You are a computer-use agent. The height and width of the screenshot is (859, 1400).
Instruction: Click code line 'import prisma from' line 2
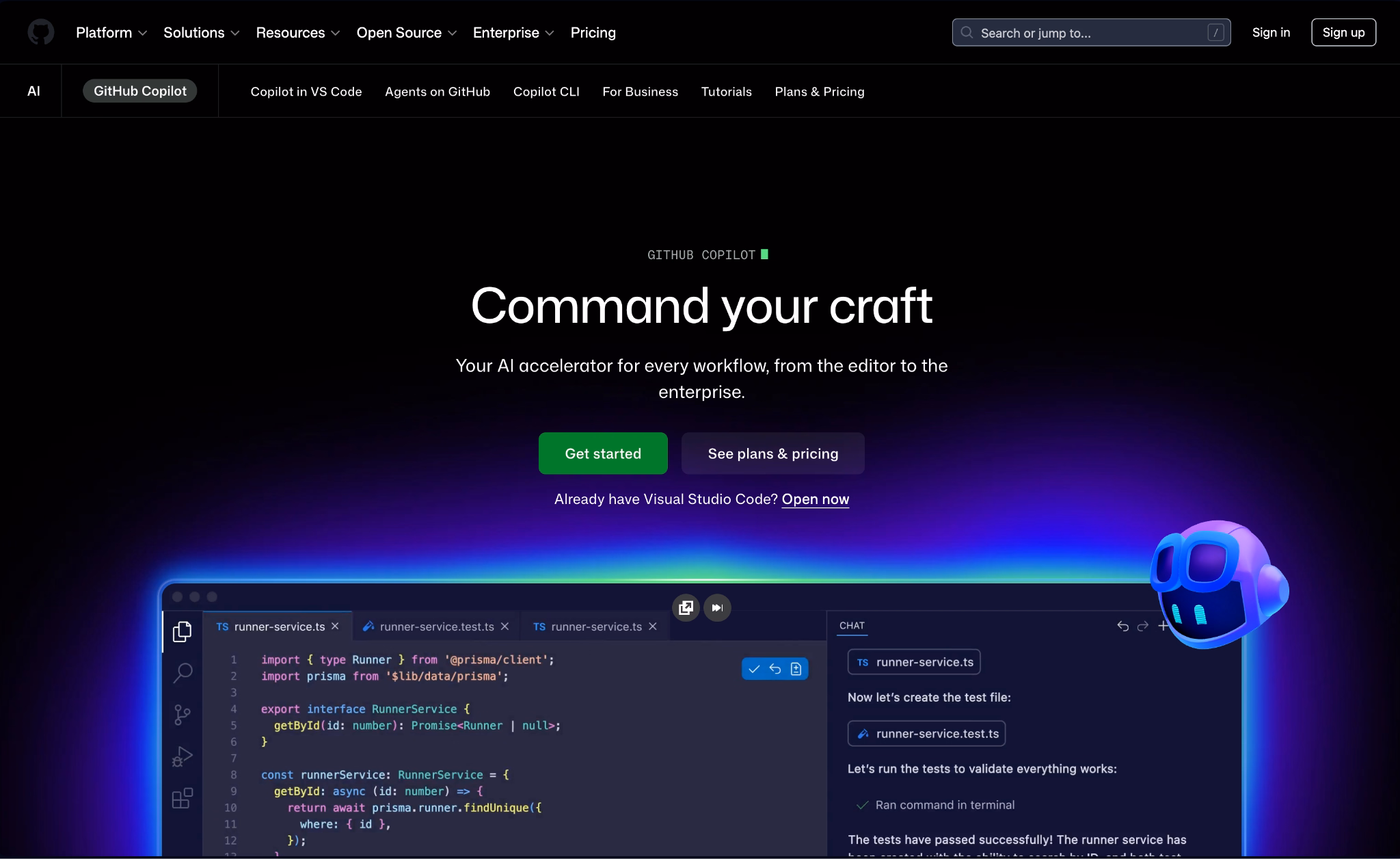click(385, 676)
